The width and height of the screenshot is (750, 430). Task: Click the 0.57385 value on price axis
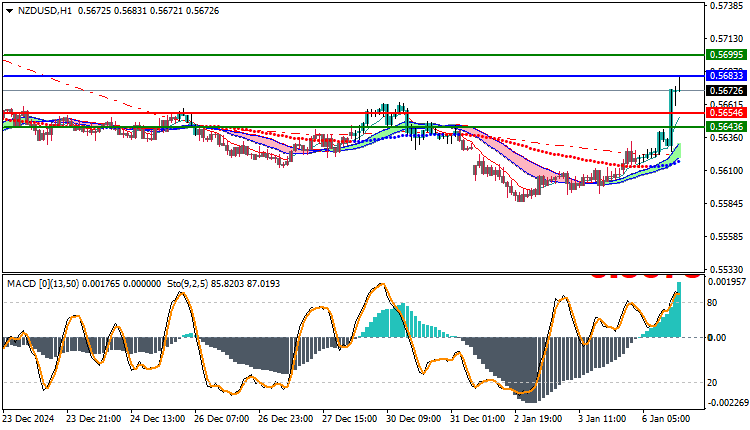(727, 6)
